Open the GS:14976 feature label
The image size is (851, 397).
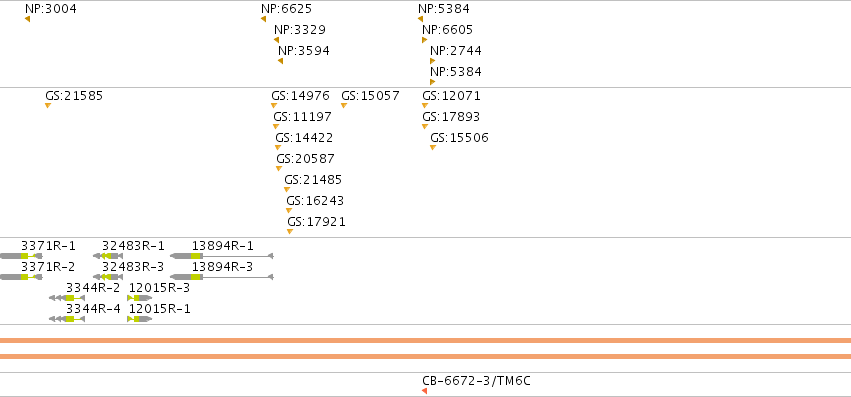(300, 96)
